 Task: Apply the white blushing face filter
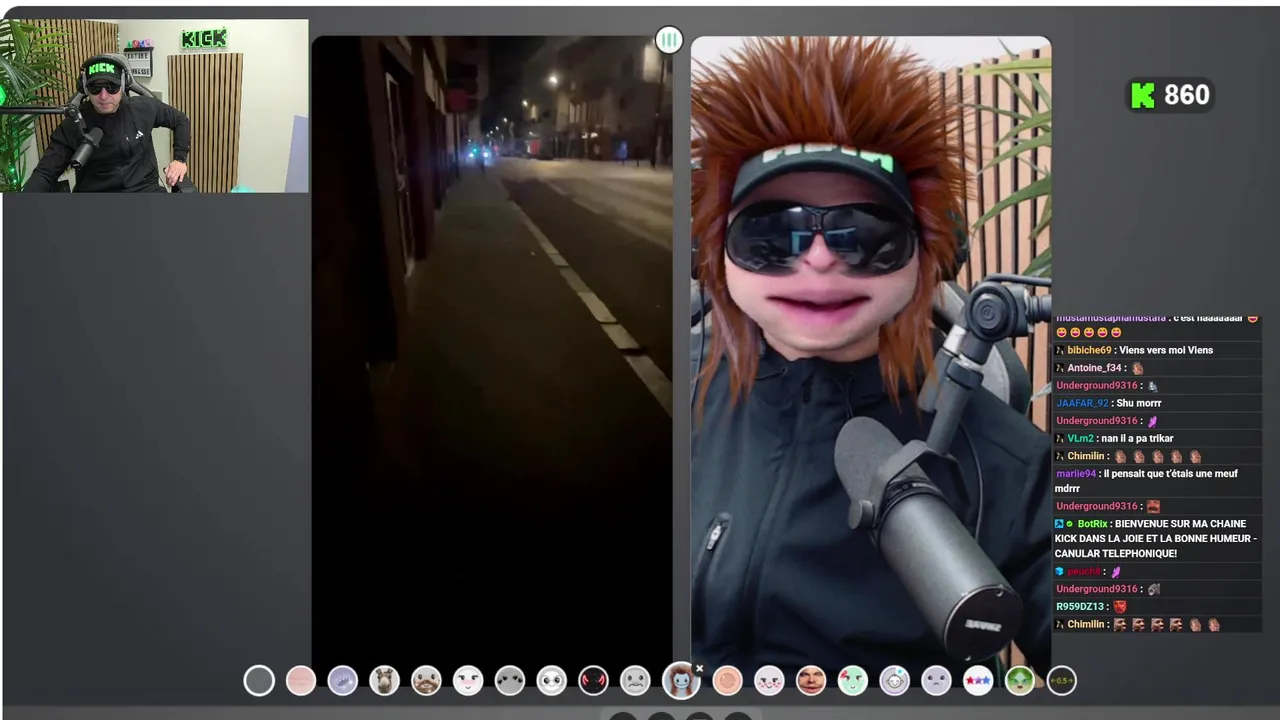[x=468, y=681]
